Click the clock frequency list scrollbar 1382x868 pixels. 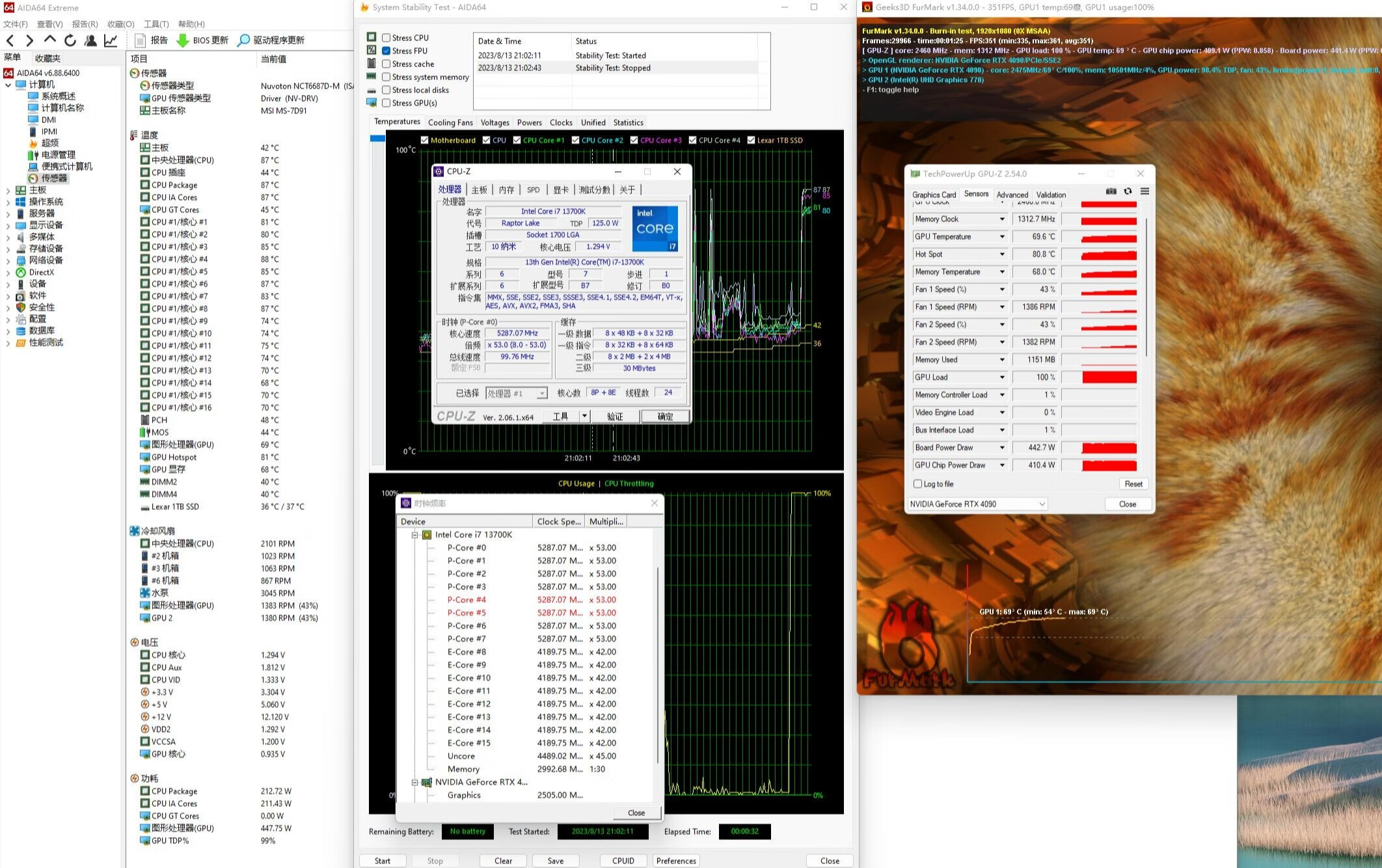point(658,664)
